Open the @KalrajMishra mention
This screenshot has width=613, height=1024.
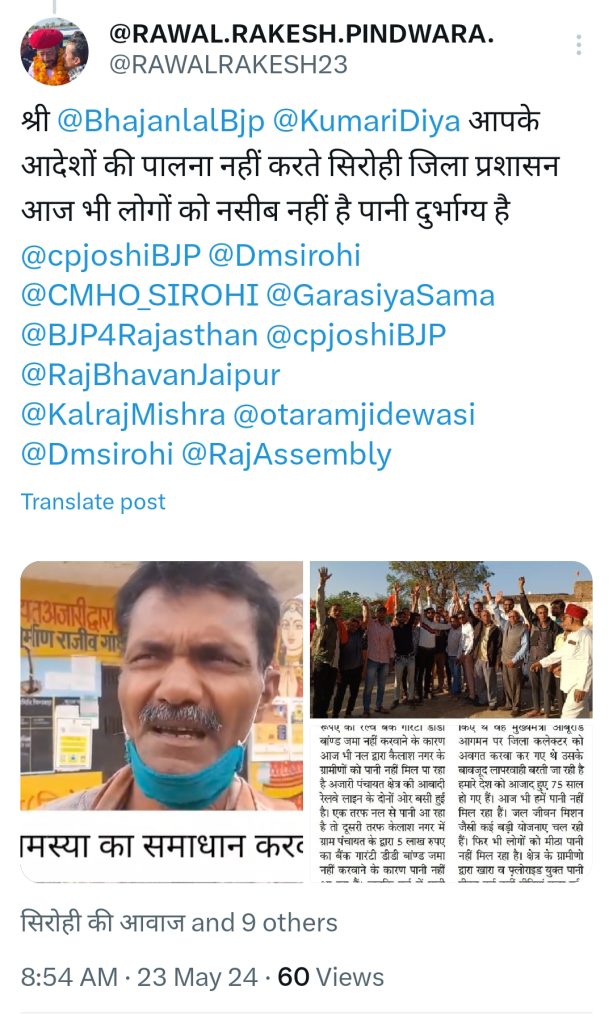tap(123, 415)
